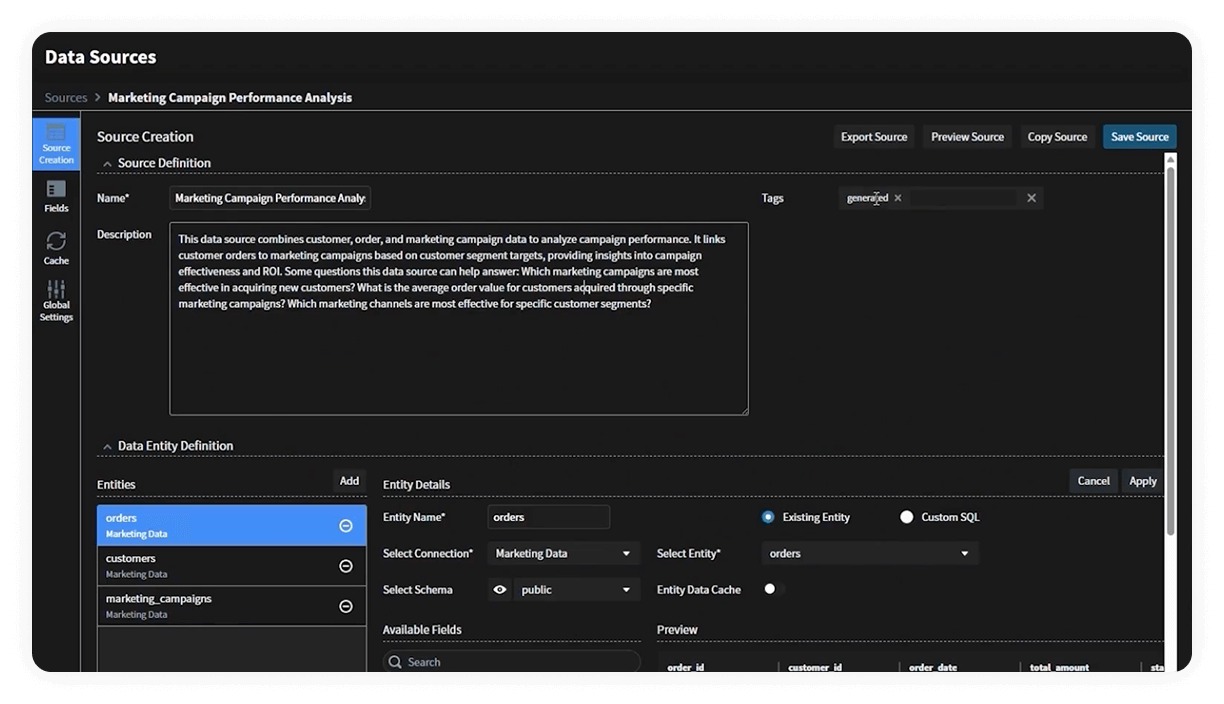The width and height of the screenshot is (1224, 704).
Task: Toggle the Entity Data Cache switch
Action: pos(773,589)
